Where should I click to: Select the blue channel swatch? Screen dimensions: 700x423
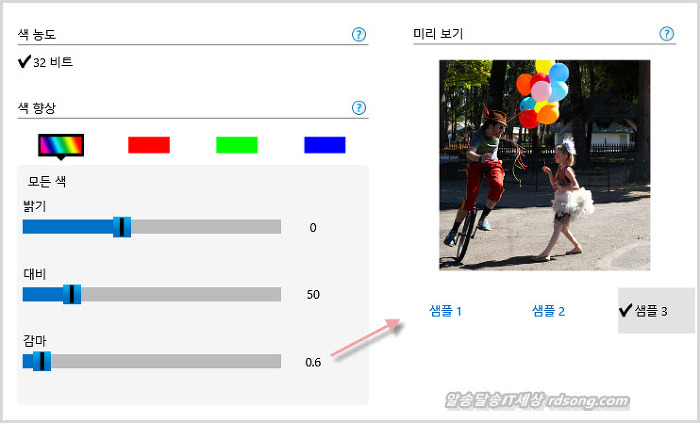pos(325,145)
